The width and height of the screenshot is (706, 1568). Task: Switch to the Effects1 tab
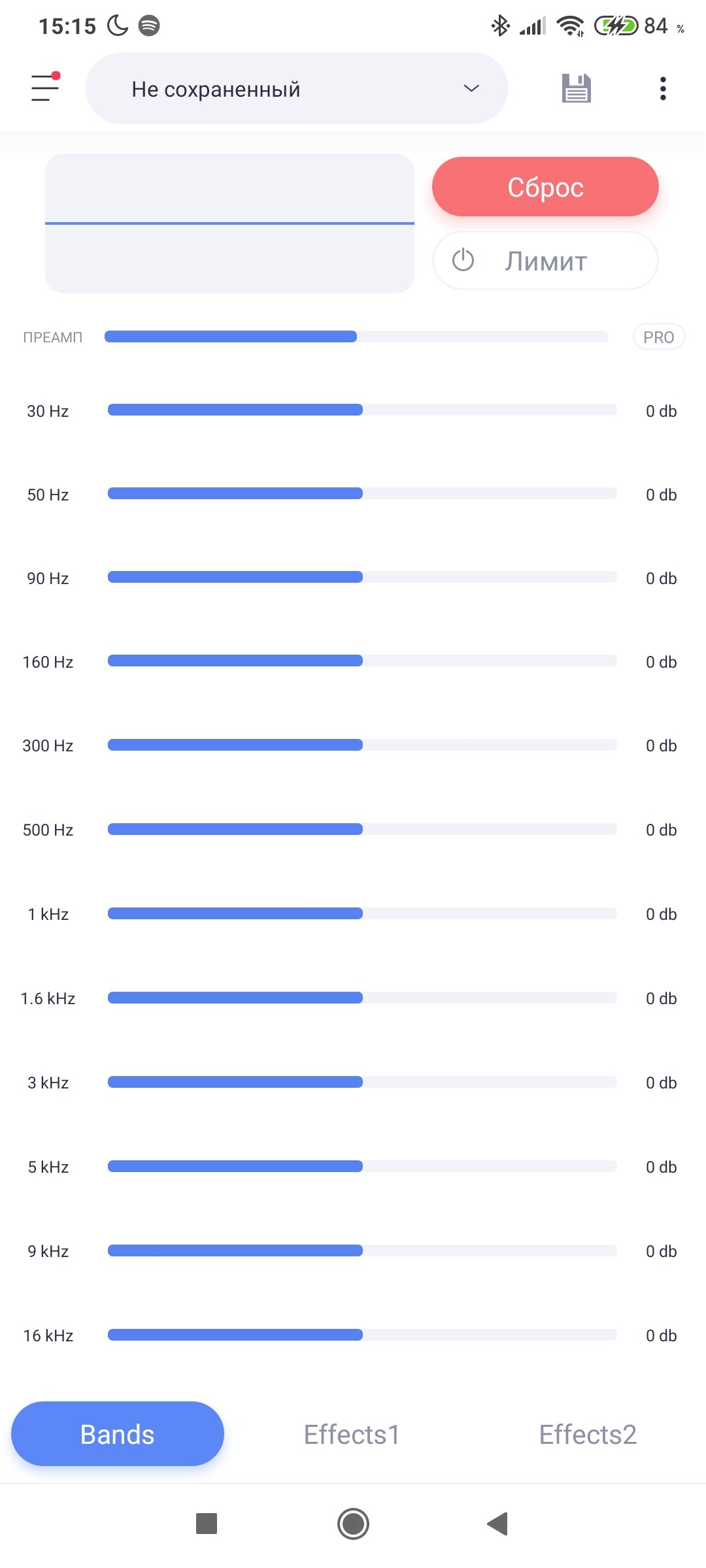(x=352, y=1434)
